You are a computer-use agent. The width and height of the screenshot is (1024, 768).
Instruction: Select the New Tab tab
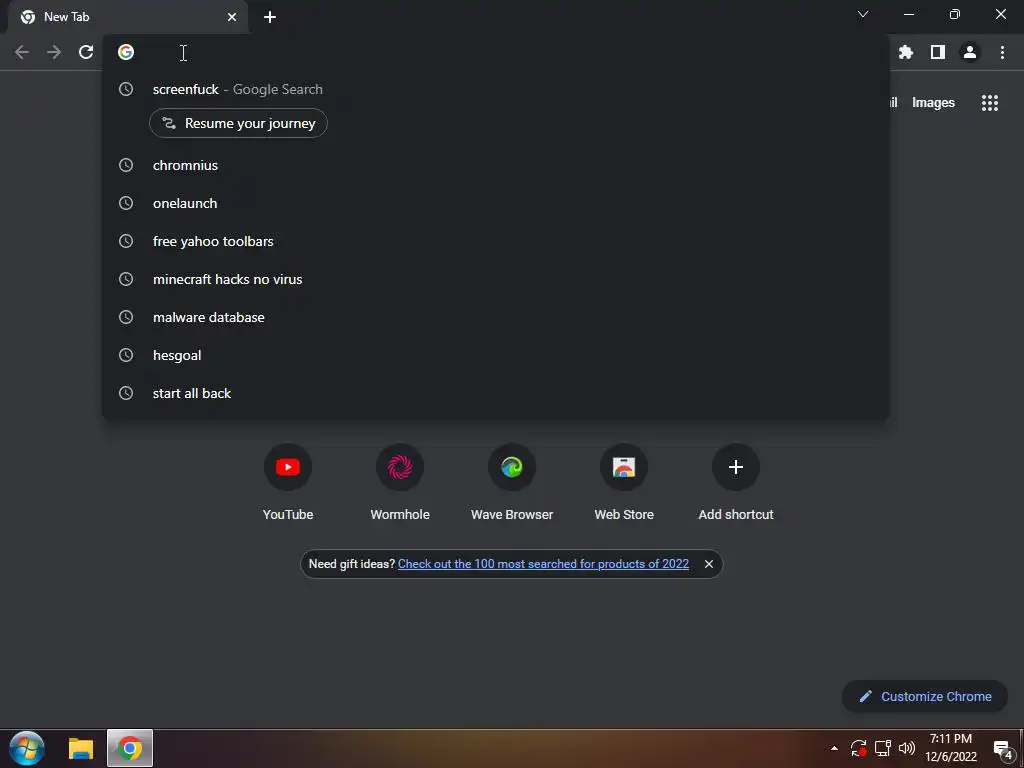[x=127, y=17]
